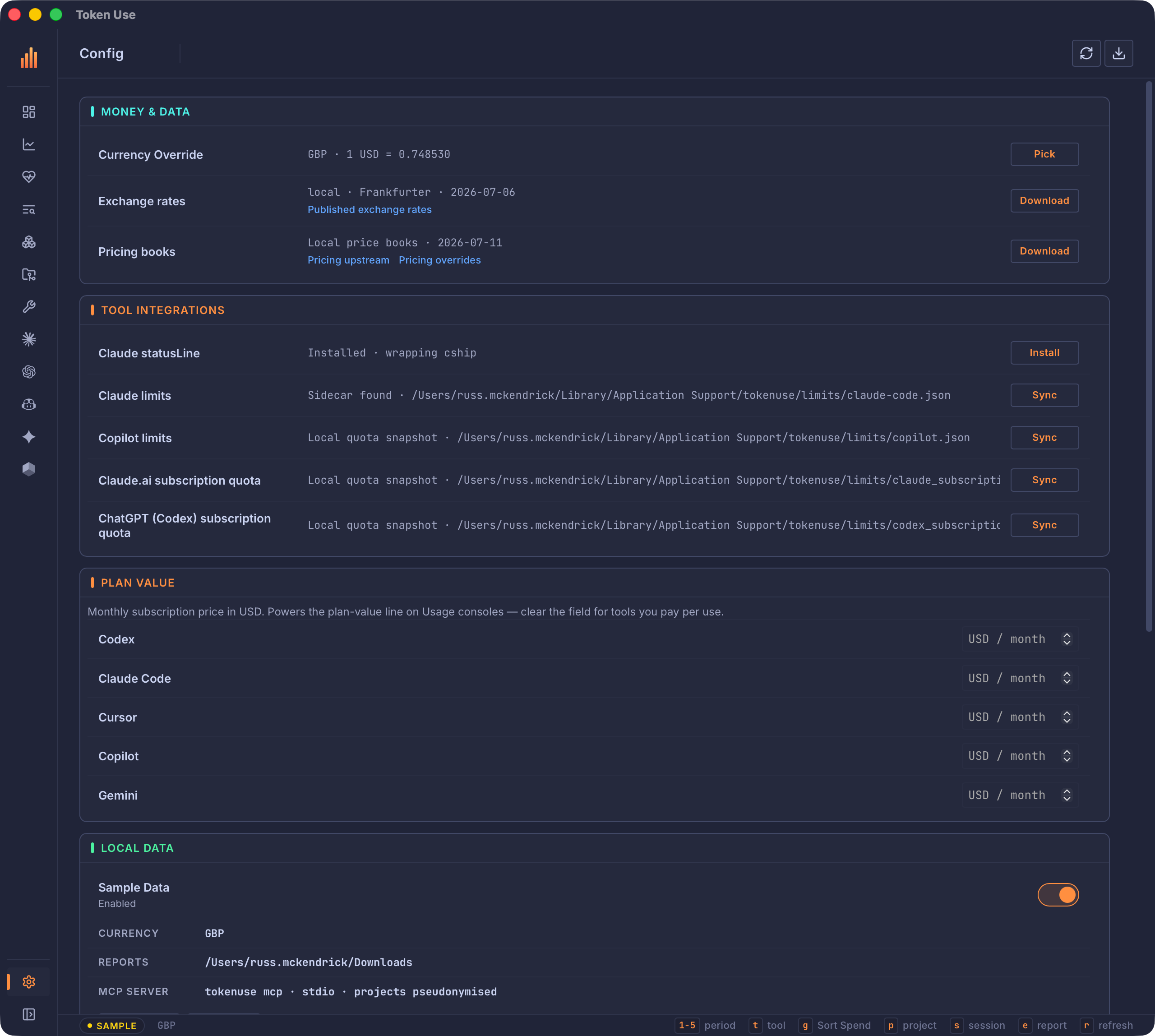
Task: Click the "Local price books · 2026-07-11" text
Action: pos(405,243)
